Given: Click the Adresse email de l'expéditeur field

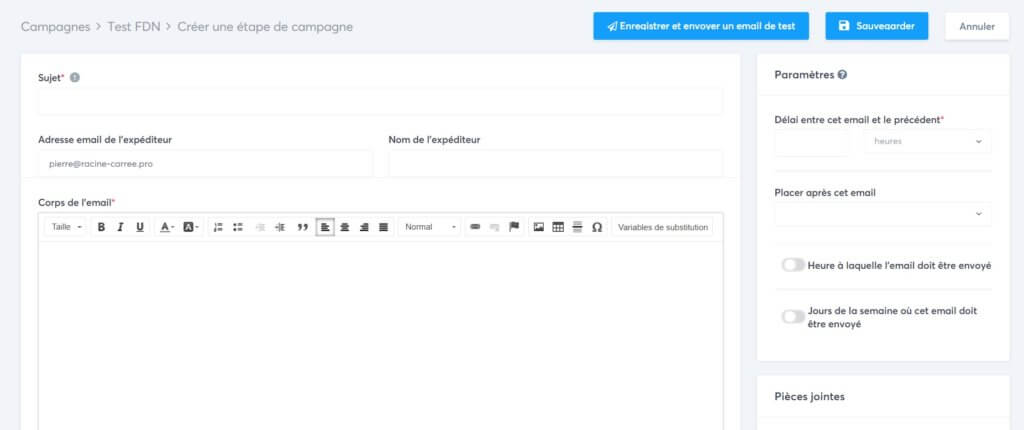Looking at the screenshot, I should [206, 164].
